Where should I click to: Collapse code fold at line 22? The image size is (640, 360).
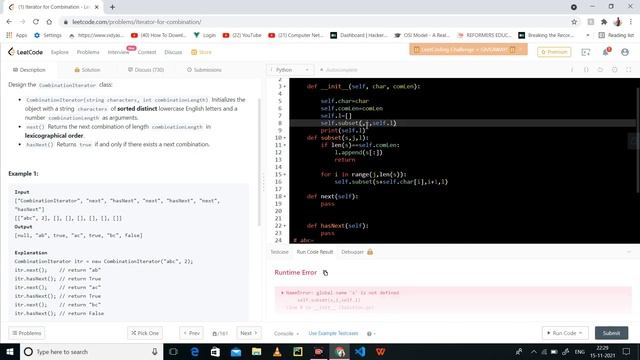tap(284, 226)
